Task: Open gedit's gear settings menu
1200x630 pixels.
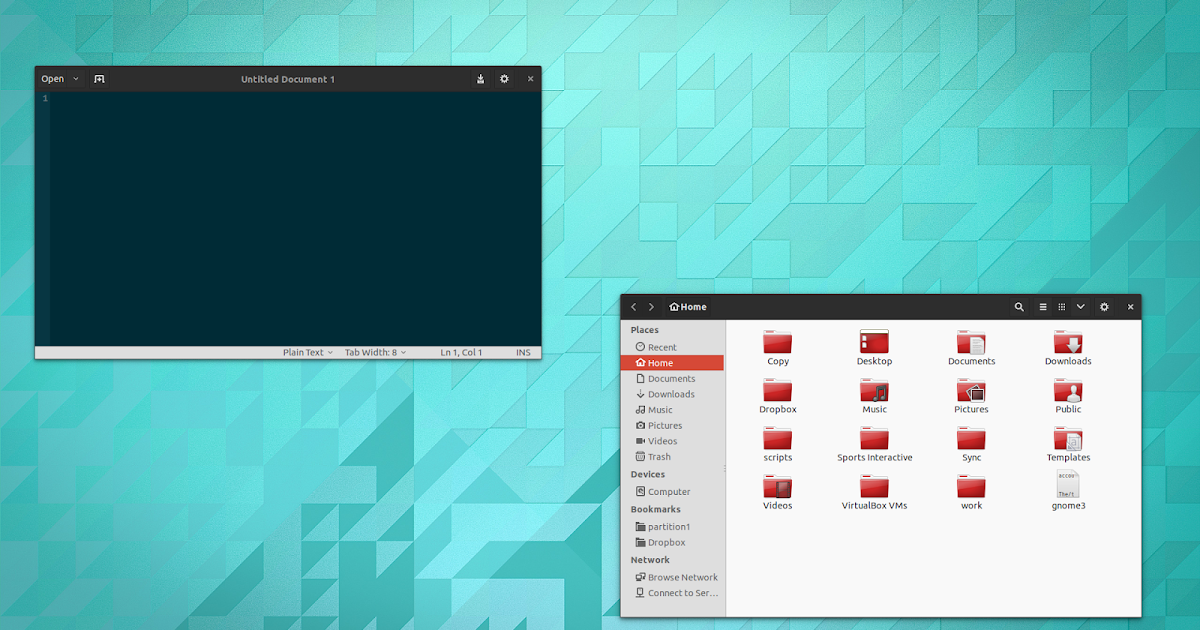Action: [504, 78]
